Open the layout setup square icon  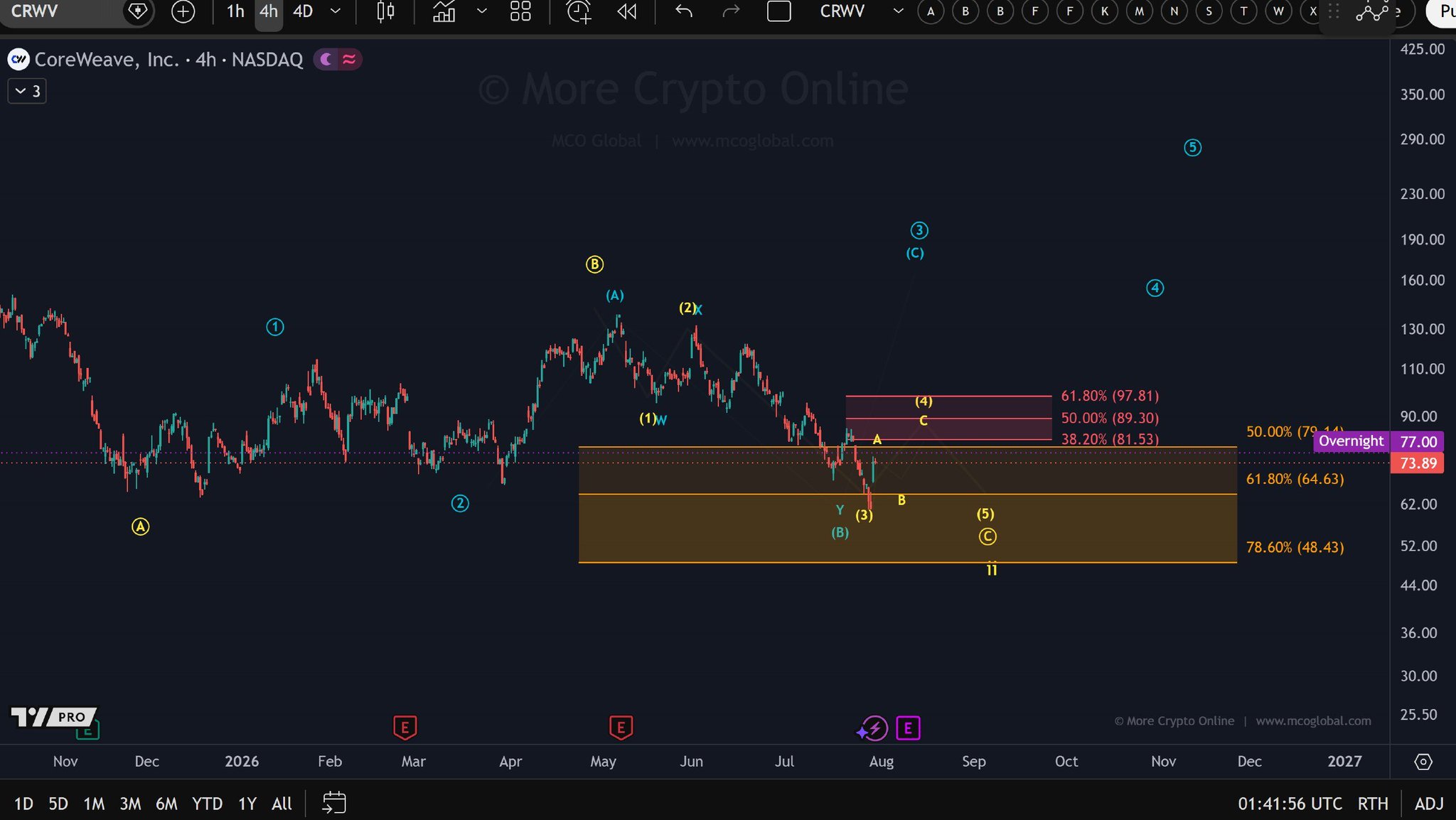point(779,11)
